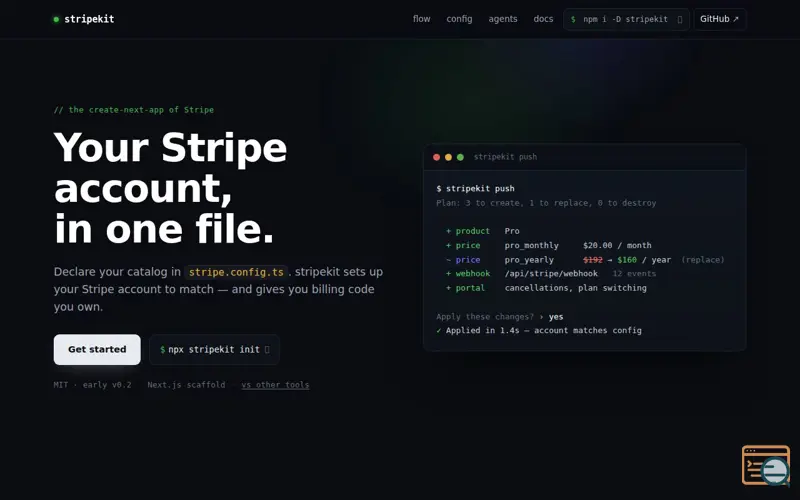
Task: Click 'cancellations, plan switching' text
Action: (x=576, y=288)
